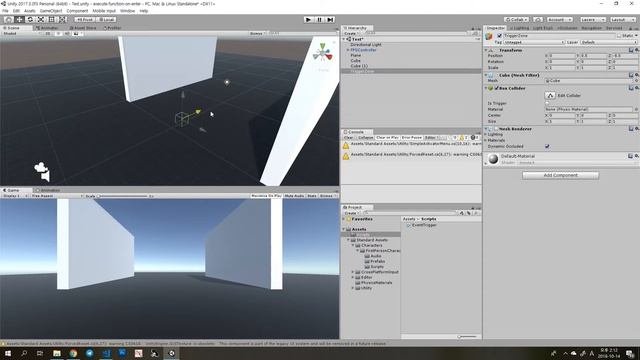Select the Rotate tool in toolbar
This screenshot has height=360, width=640.
(30, 20)
